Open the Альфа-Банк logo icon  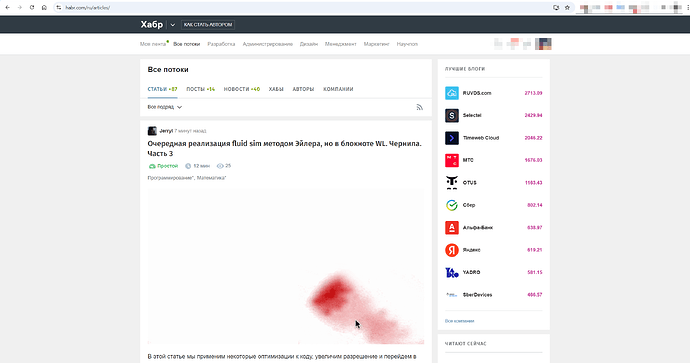click(x=451, y=227)
